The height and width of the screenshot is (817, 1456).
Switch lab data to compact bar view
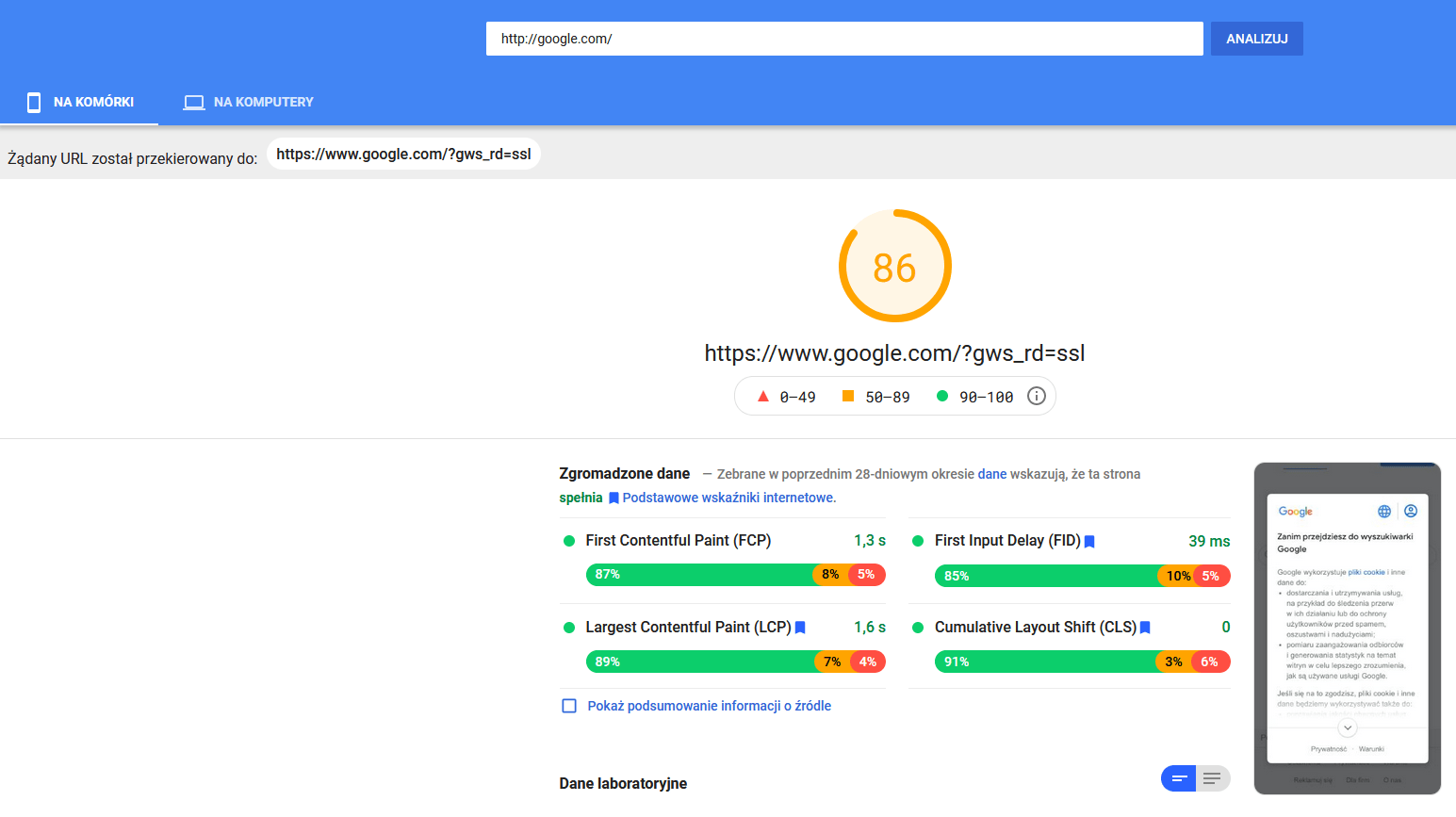tap(1179, 778)
